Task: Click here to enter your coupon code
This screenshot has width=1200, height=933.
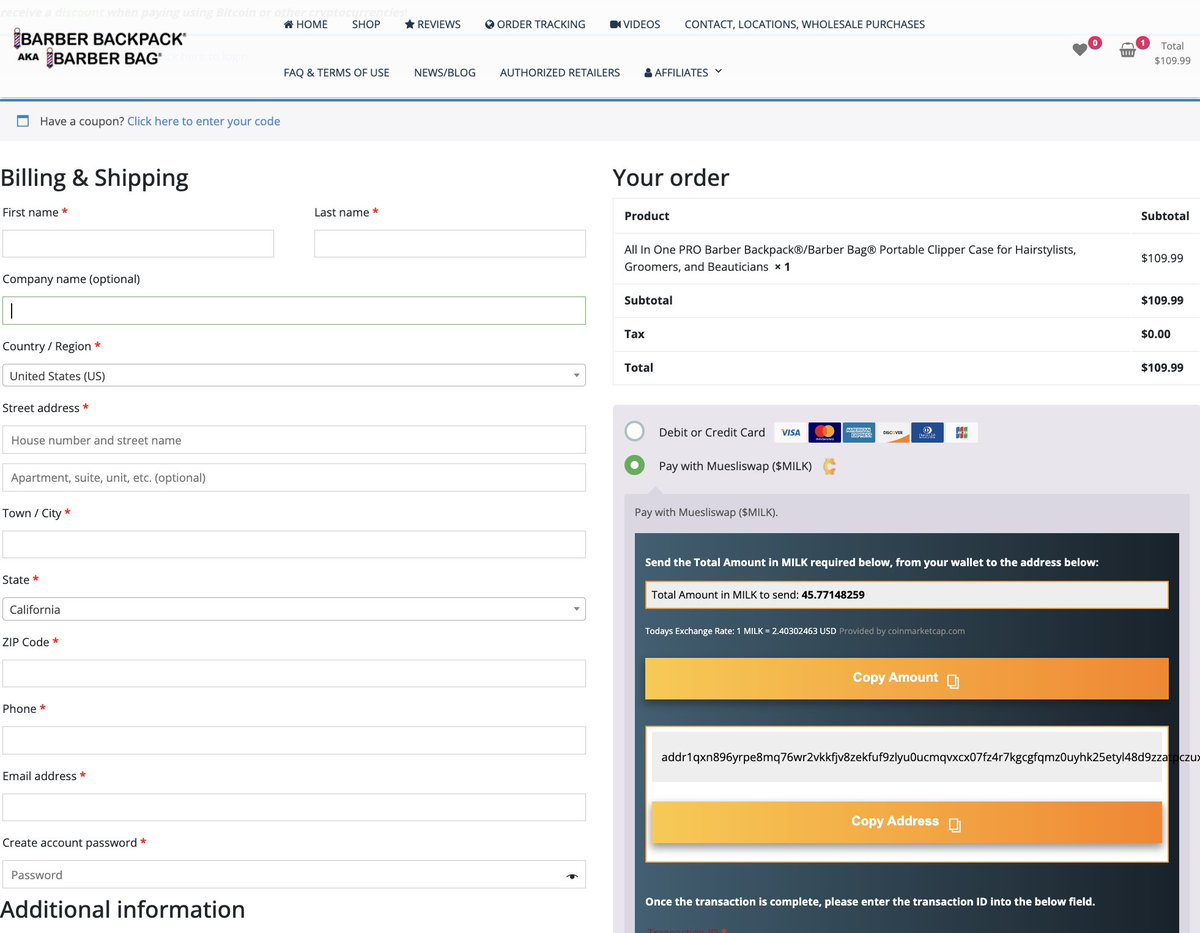Action: [204, 121]
